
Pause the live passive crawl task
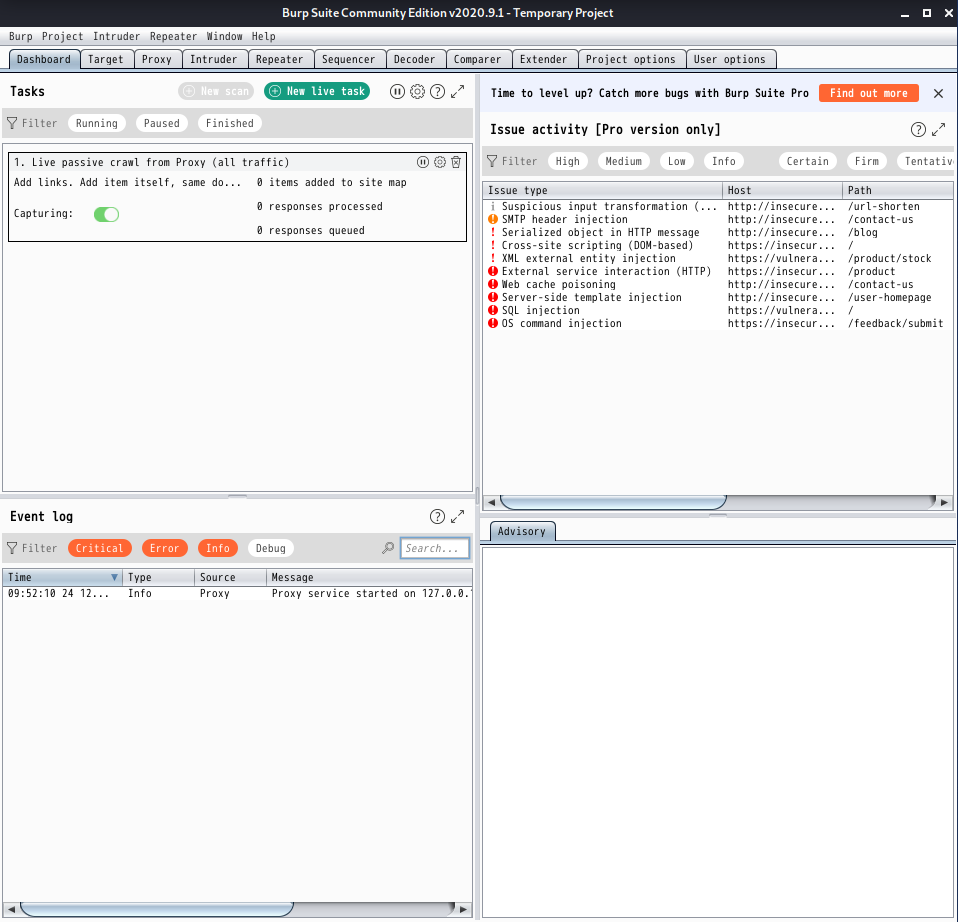(x=423, y=162)
